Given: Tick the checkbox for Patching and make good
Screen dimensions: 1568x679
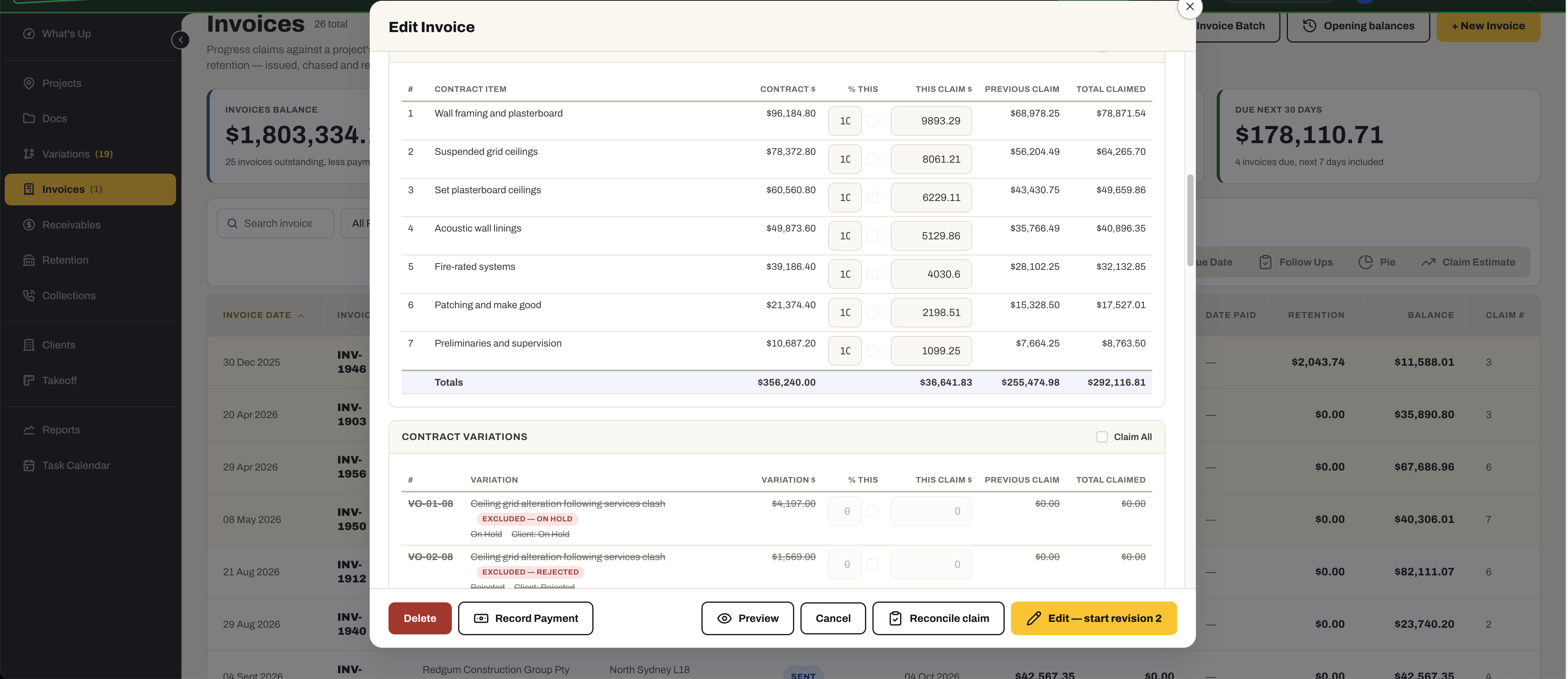Looking at the screenshot, I should pyautogui.click(x=872, y=313).
